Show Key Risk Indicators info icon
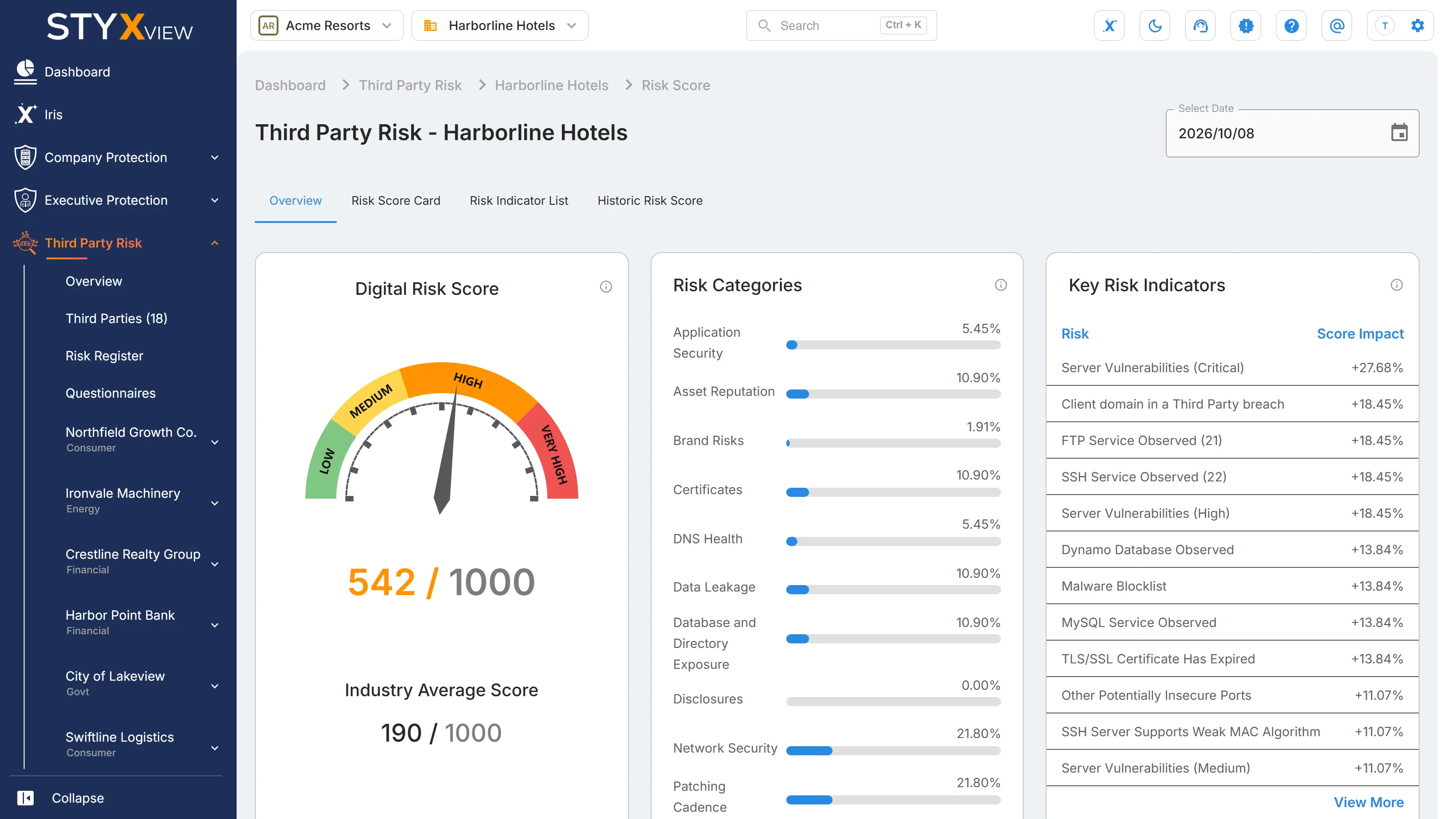1456x819 pixels. (x=1397, y=285)
